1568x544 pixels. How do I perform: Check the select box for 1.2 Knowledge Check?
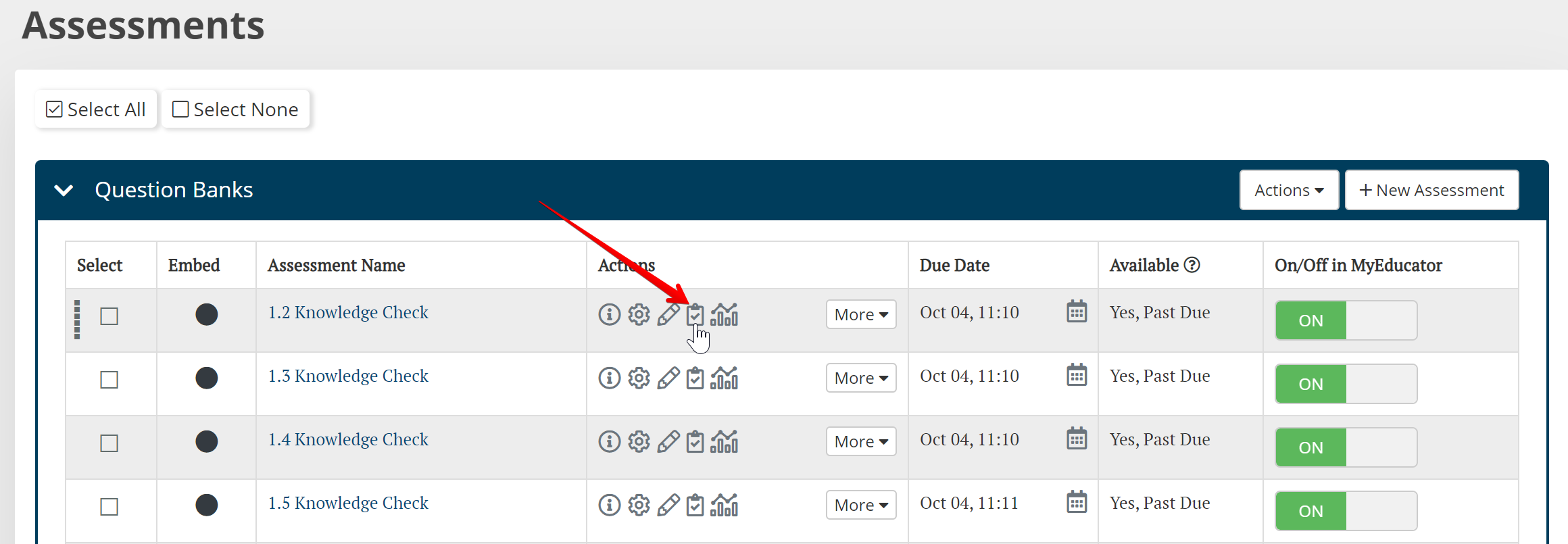click(109, 316)
